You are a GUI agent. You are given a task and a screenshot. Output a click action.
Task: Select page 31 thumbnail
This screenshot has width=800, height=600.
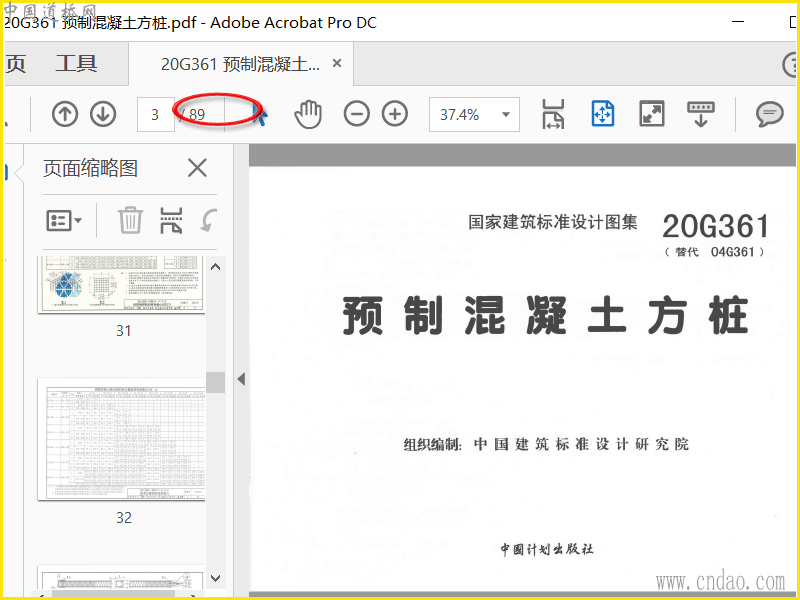(x=121, y=284)
